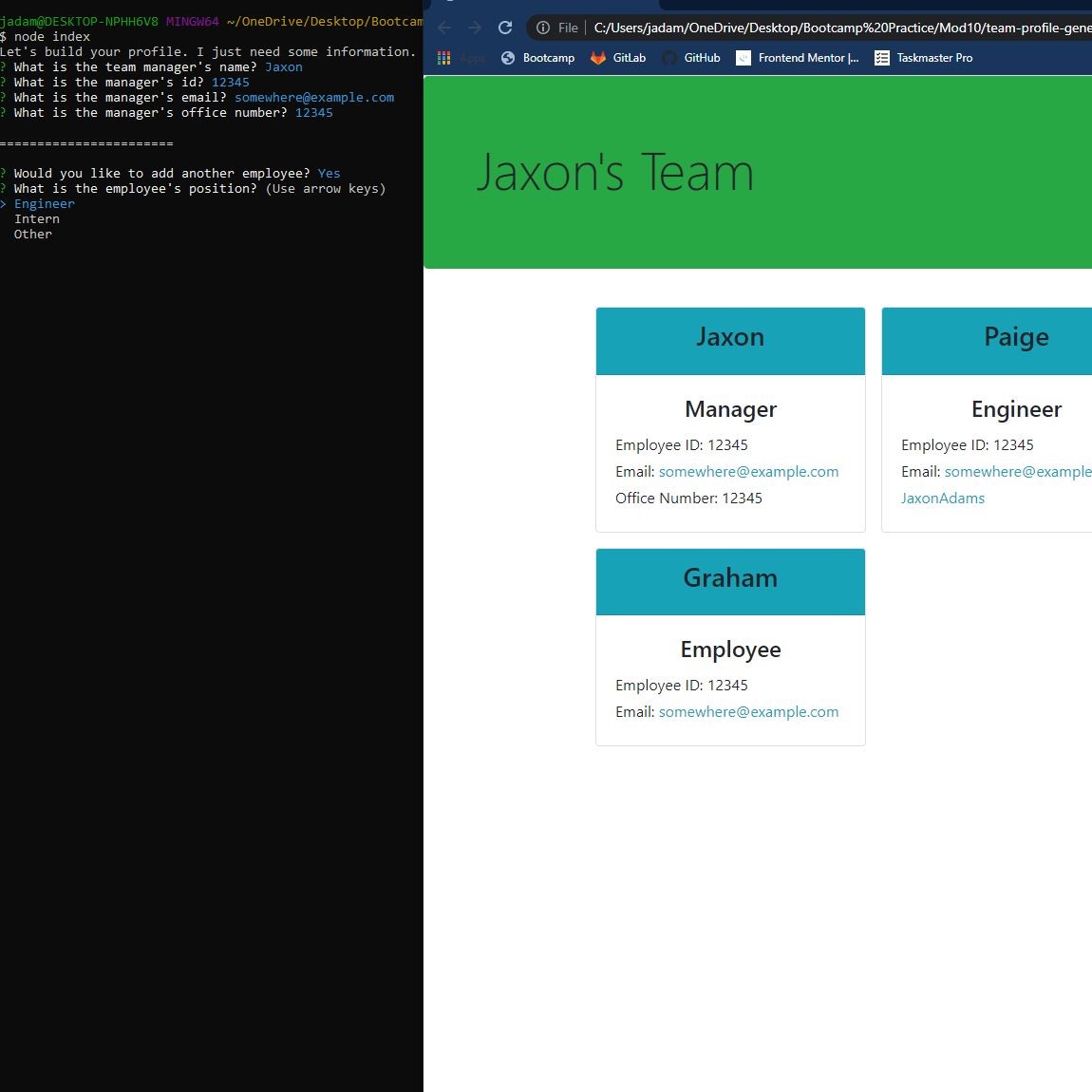Open the Frontend Mentor bookmark
Screen dimensions: 1092x1092
click(x=807, y=58)
